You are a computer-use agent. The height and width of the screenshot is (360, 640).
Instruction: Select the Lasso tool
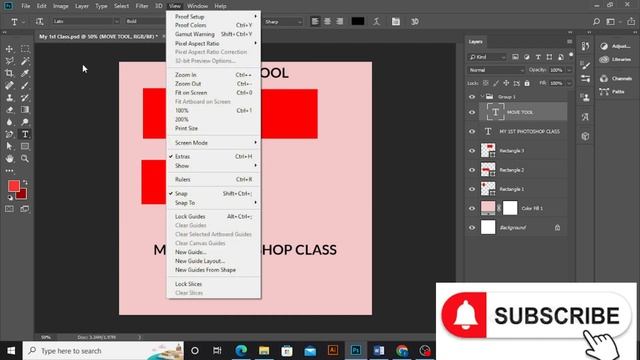(9, 61)
